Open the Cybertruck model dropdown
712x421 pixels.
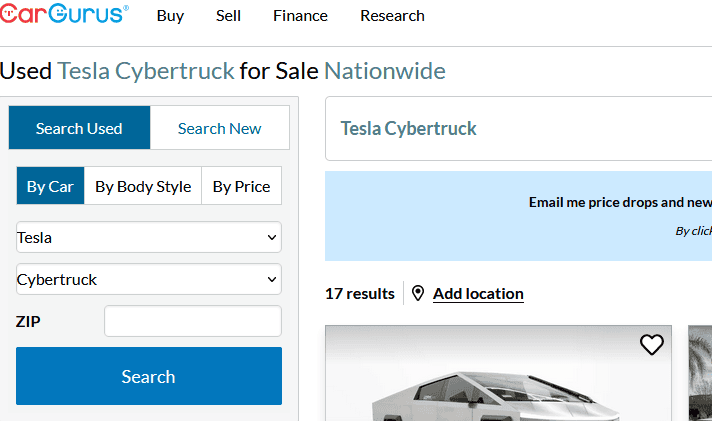pyautogui.click(x=149, y=279)
